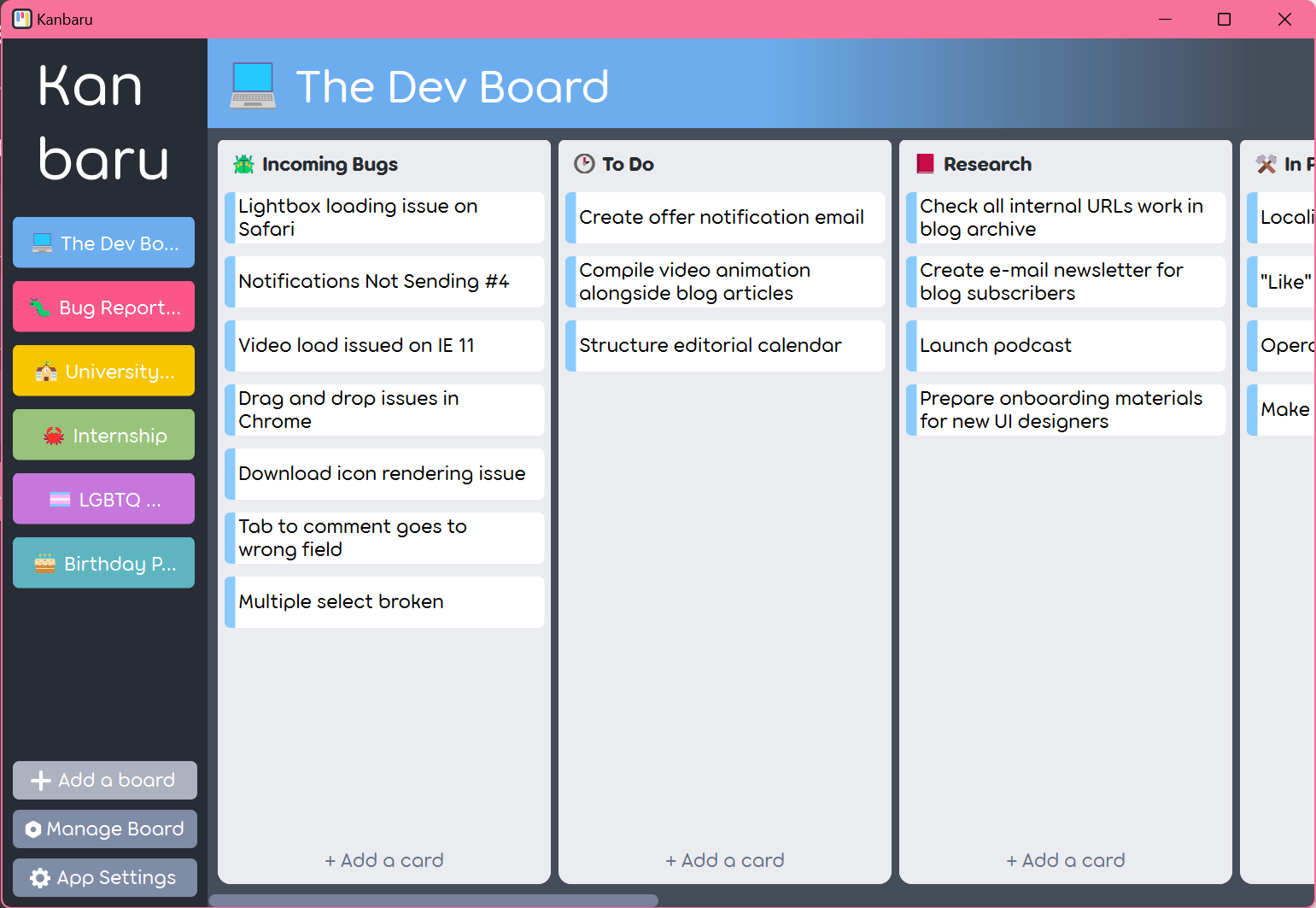Add a card to Incoming Bugs list
Image resolution: width=1316 pixels, height=908 pixels.
384,860
